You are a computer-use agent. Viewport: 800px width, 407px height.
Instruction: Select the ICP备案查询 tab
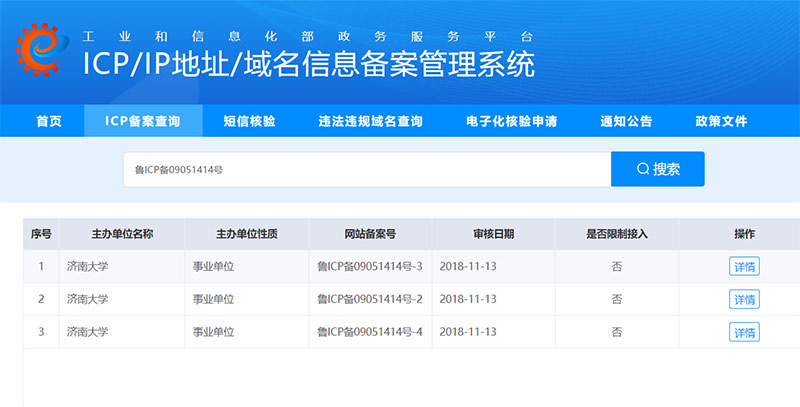tap(143, 121)
